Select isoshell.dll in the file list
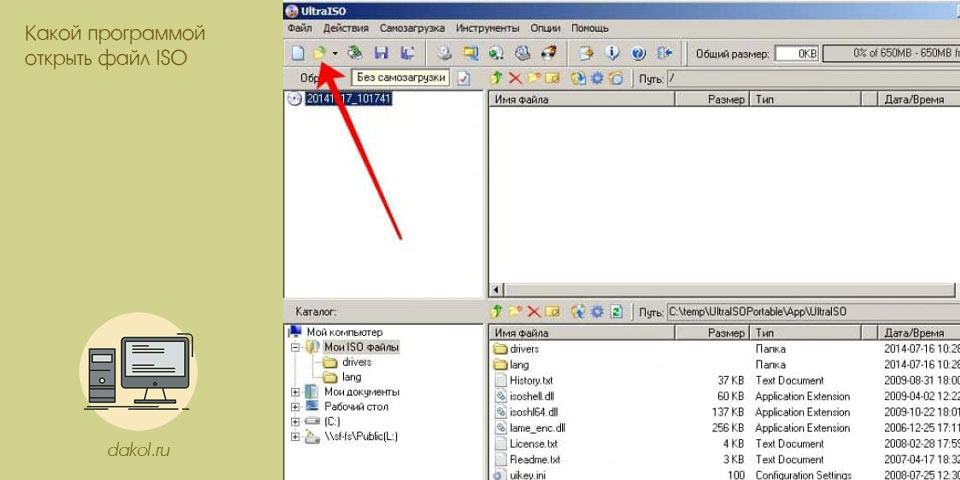Viewport: 960px width, 480px height. (x=531, y=396)
